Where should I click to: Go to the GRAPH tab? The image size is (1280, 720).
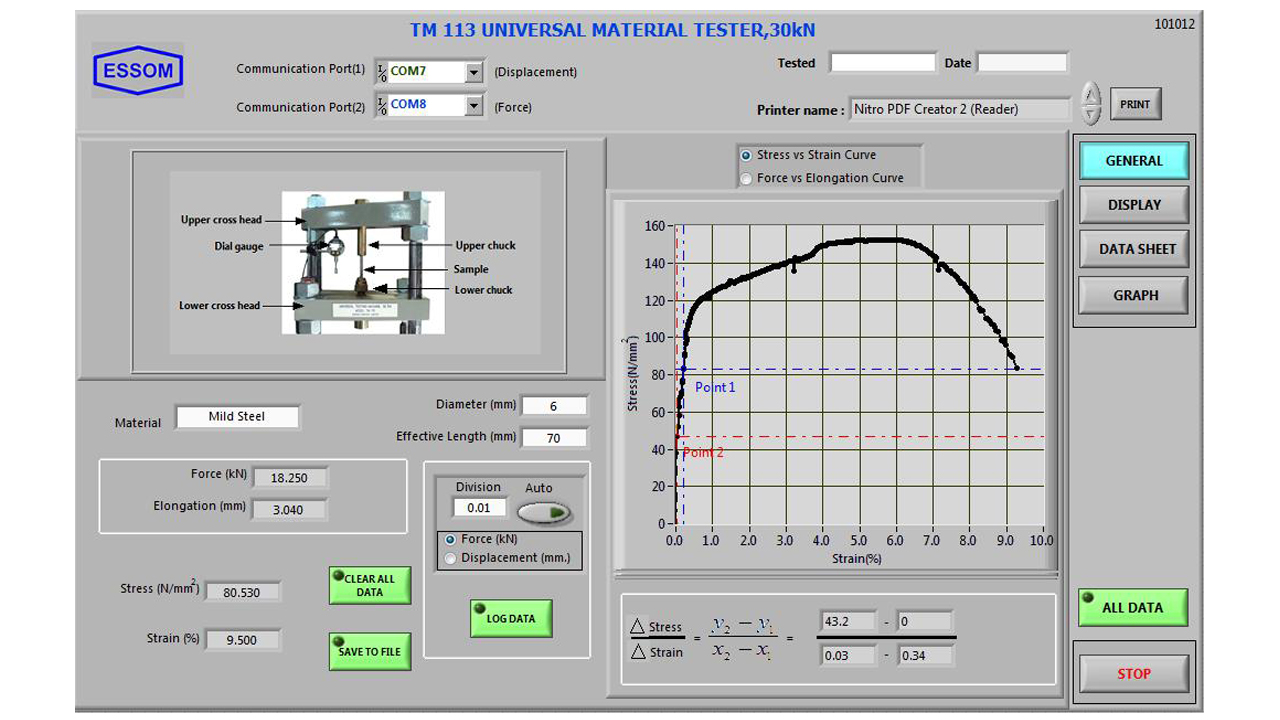click(1135, 295)
